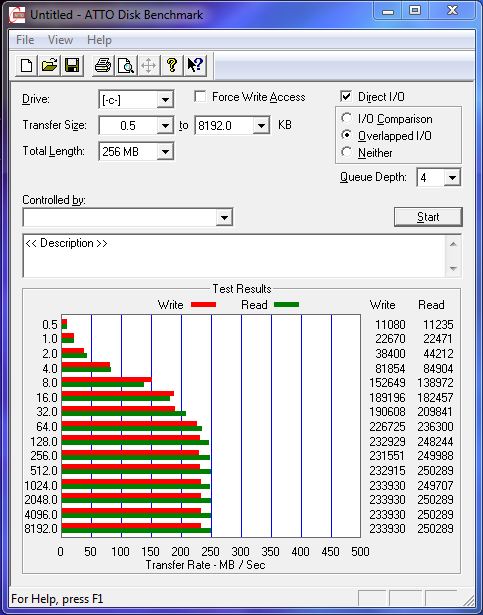Click the ATTO app icon in the title bar
483x615 pixels.
coord(17,16)
